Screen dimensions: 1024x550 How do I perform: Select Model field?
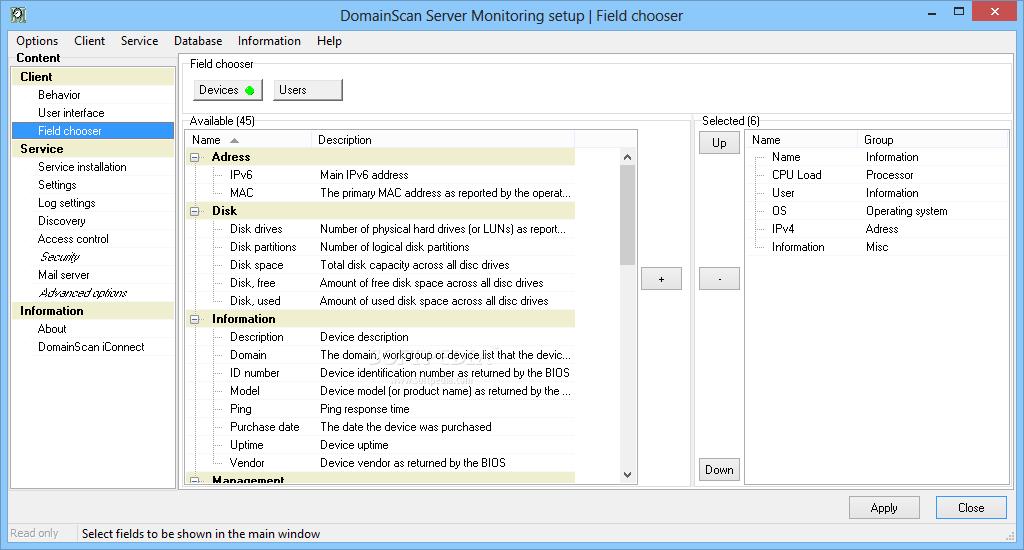(245, 391)
